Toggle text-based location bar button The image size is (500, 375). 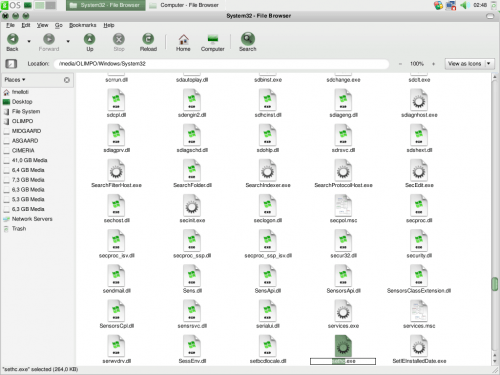(x=11, y=63)
